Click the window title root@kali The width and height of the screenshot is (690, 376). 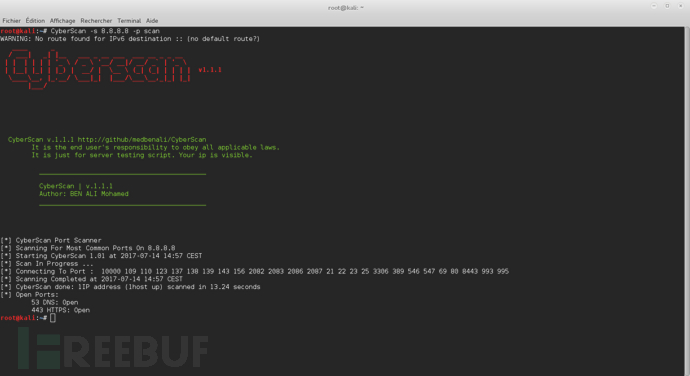click(x=346, y=7)
